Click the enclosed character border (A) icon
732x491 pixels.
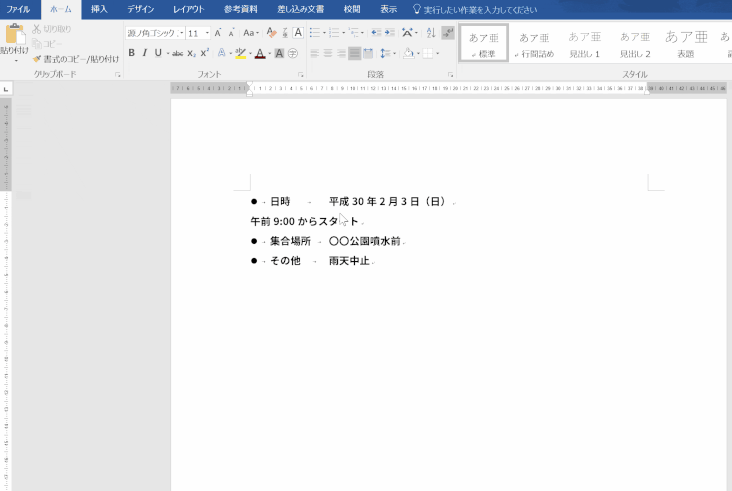coord(298,33)
